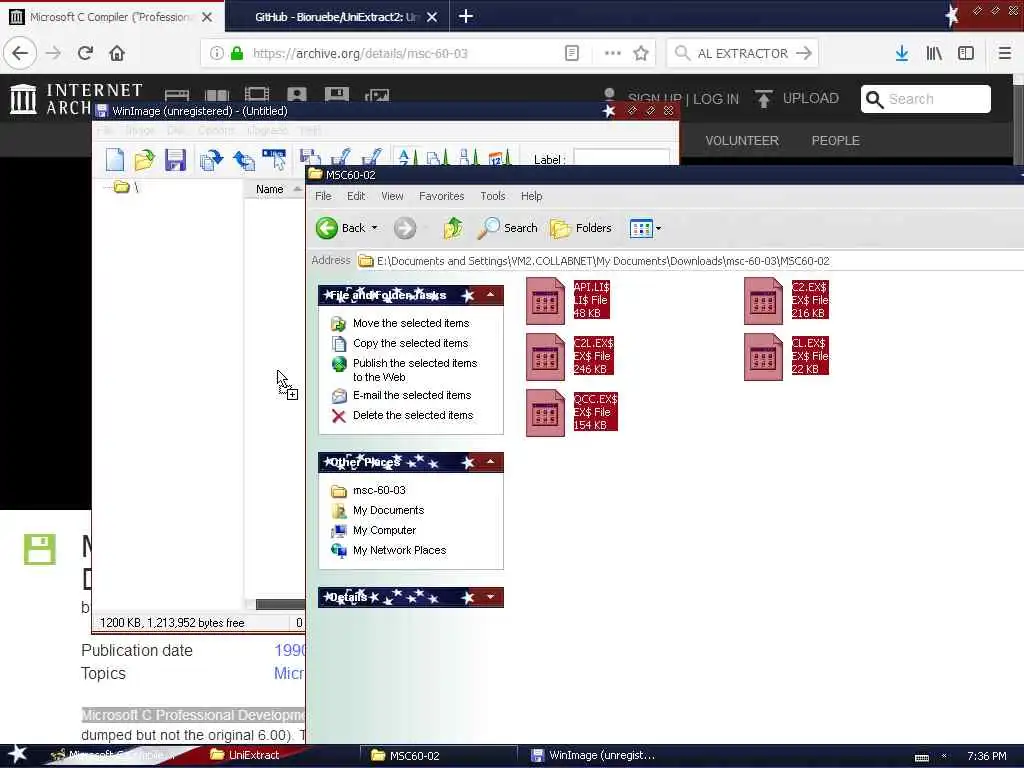The width and height of the screenshot is (1024, 768).
Task: Click Firefox Home button
Action: tap(117, 53)
